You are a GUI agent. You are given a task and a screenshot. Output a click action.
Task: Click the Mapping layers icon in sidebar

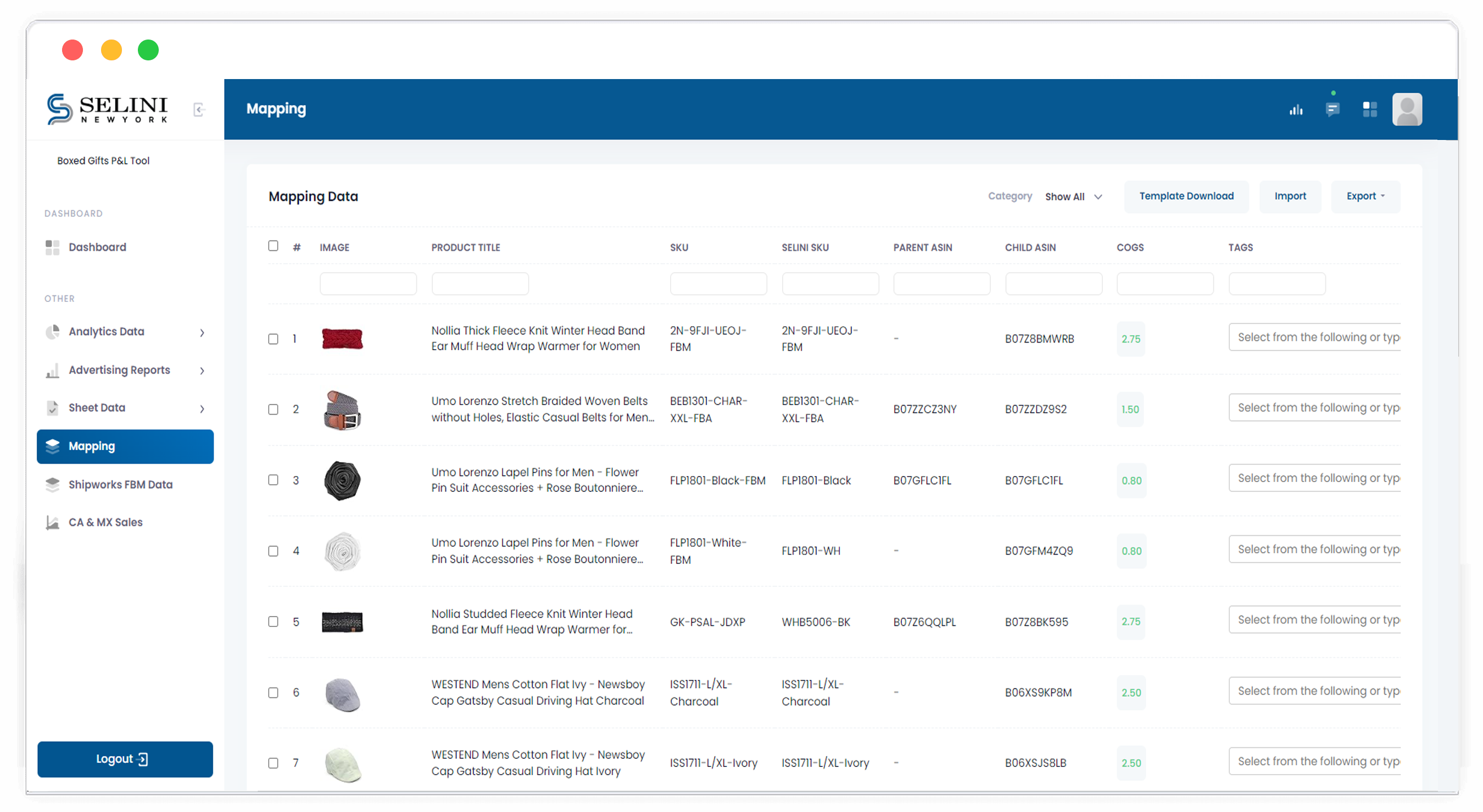(x=52, y=446)
